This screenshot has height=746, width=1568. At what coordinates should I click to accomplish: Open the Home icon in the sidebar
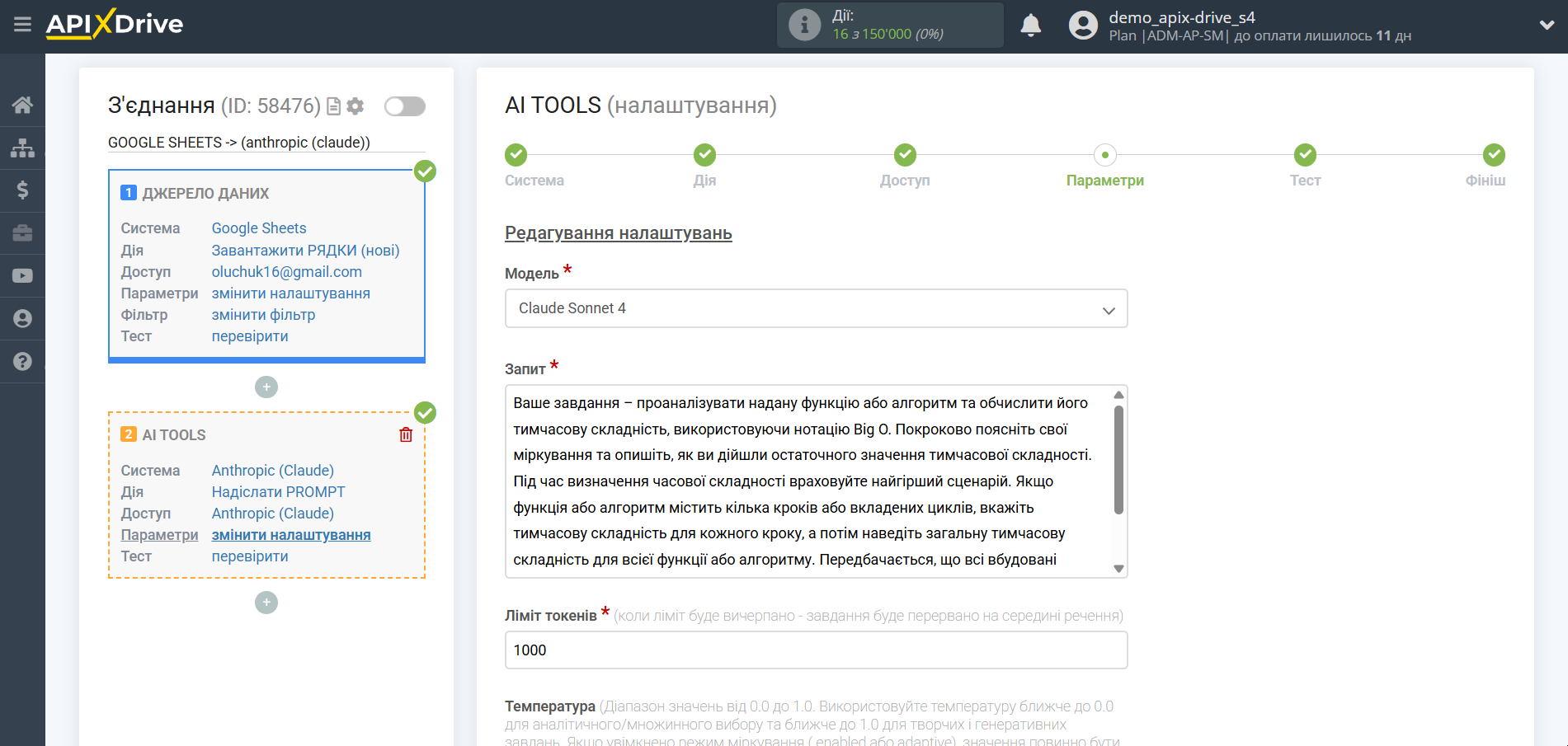pyautogui.click(x=22, y=104)
